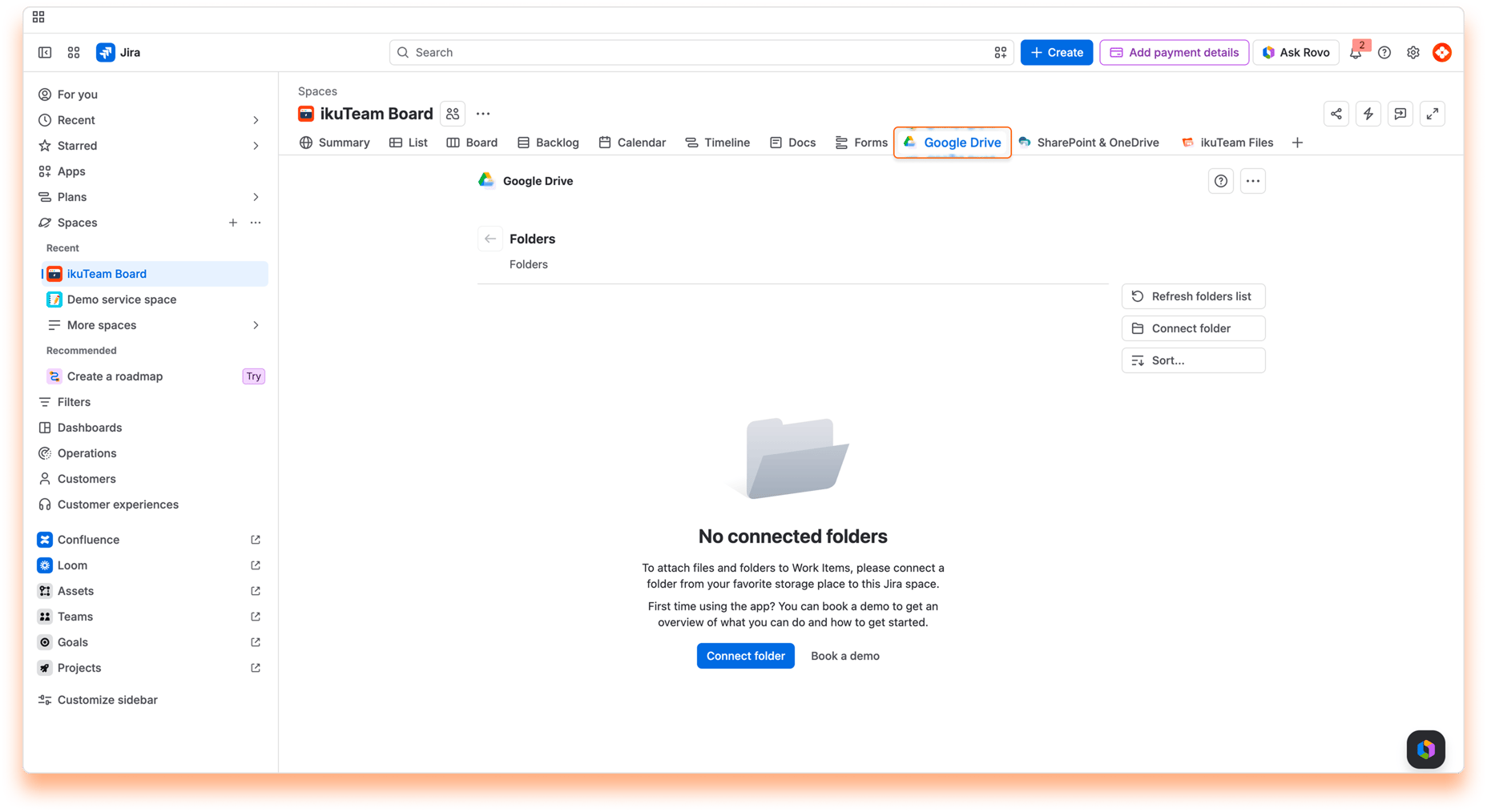
Task: Add a new space with plus icon
Action: (x=233, y=223)
